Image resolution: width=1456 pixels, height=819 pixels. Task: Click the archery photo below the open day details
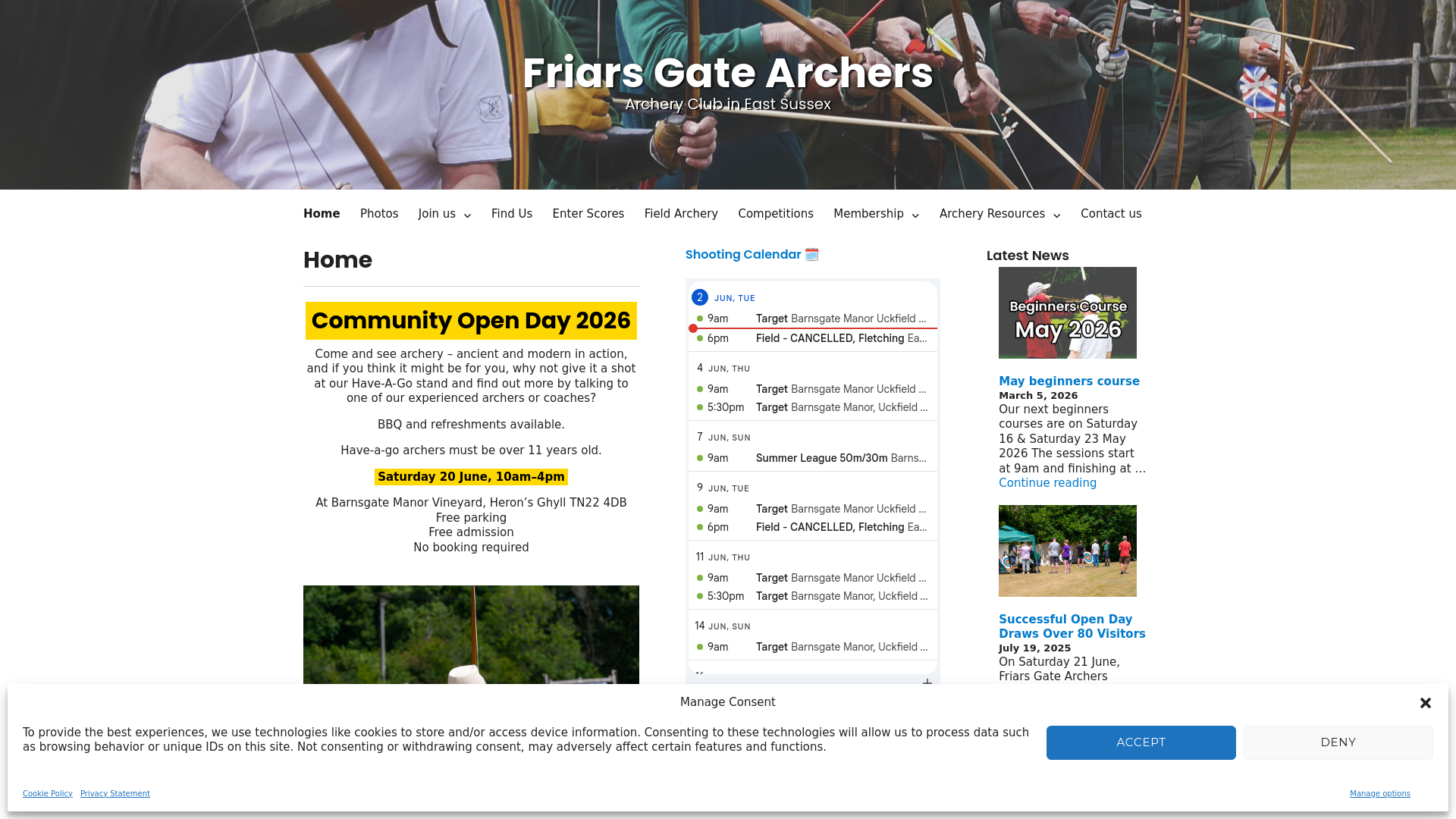click(471, 635)
